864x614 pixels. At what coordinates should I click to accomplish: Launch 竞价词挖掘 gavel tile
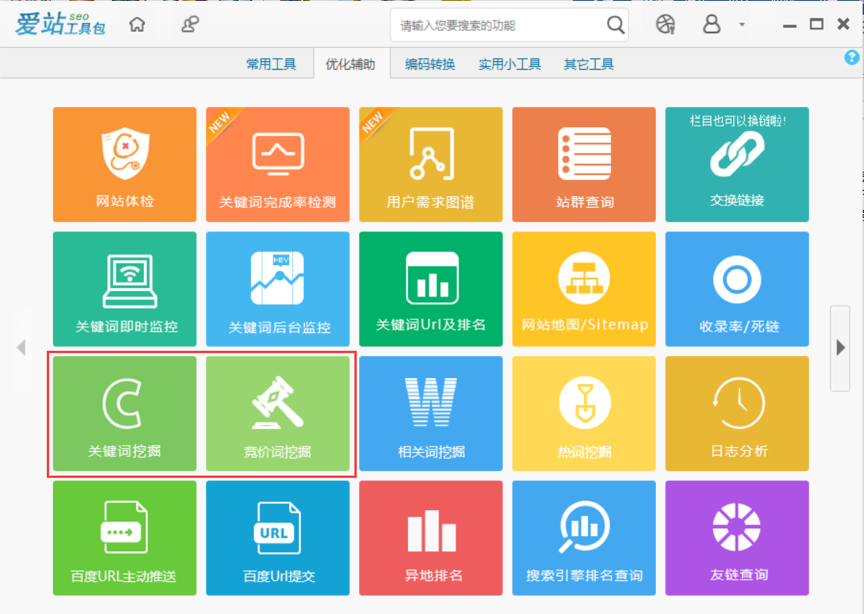(x=278, y=413)
